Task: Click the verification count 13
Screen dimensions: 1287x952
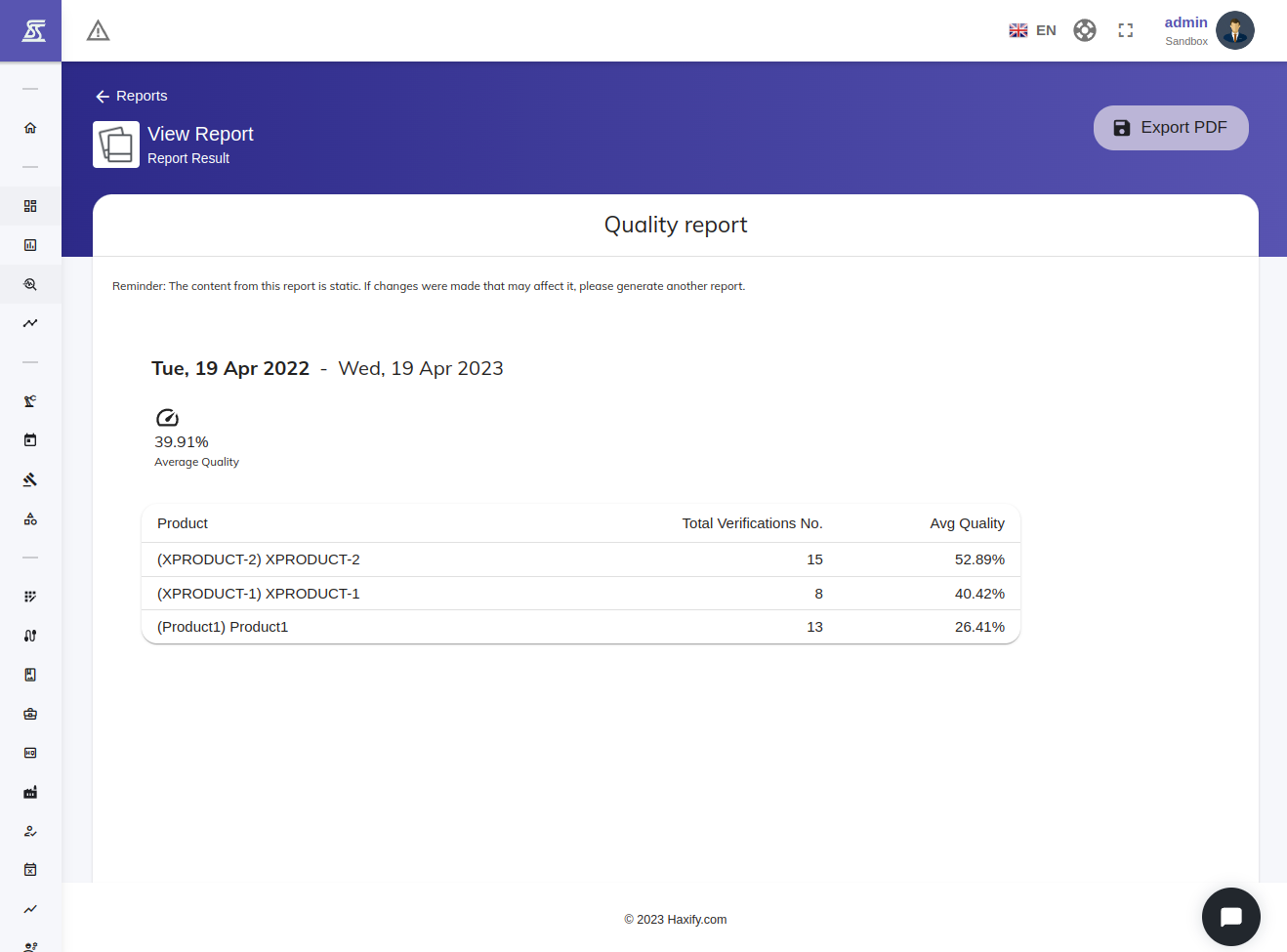Action: tap(814, 627)
